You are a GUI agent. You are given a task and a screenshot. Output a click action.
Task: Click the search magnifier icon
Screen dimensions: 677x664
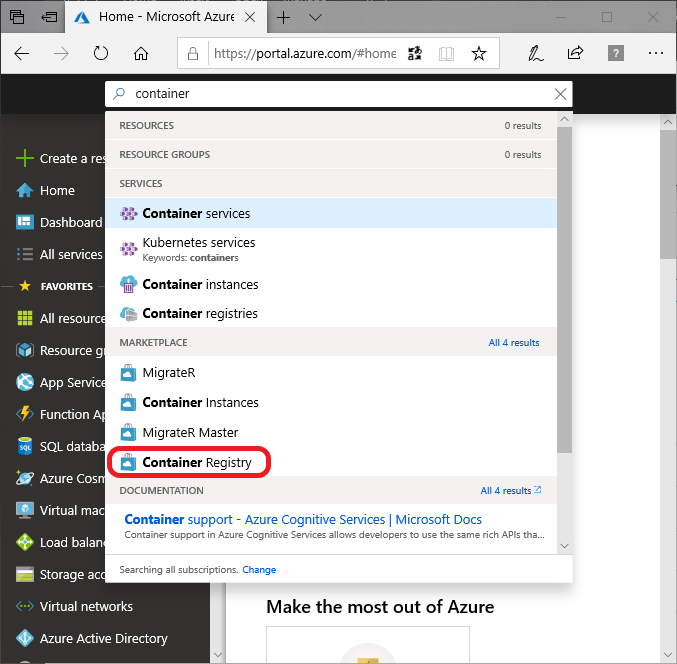(119, 93)
